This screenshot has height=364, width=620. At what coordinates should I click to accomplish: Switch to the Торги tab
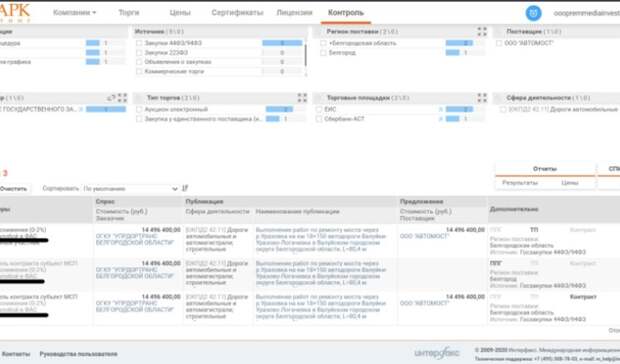tap(129, 13)
